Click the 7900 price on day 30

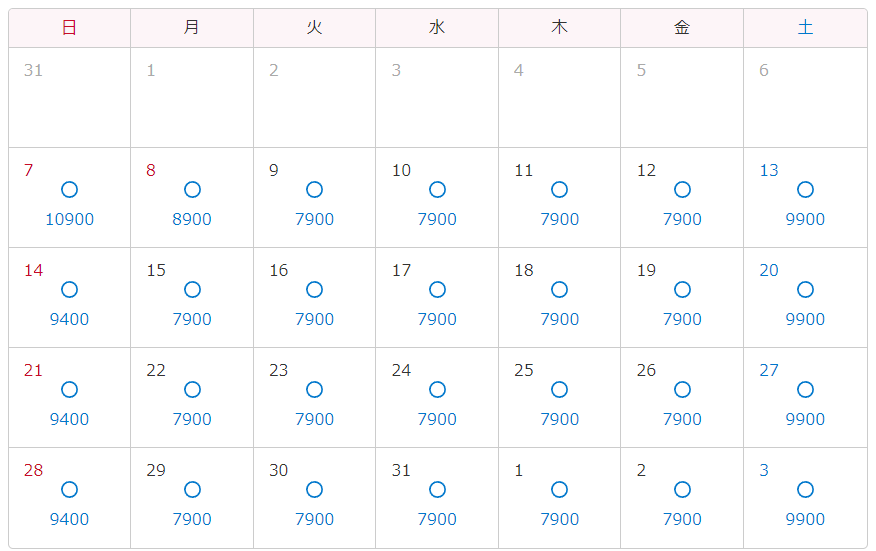pyautogui.click(x=314, y=519)
